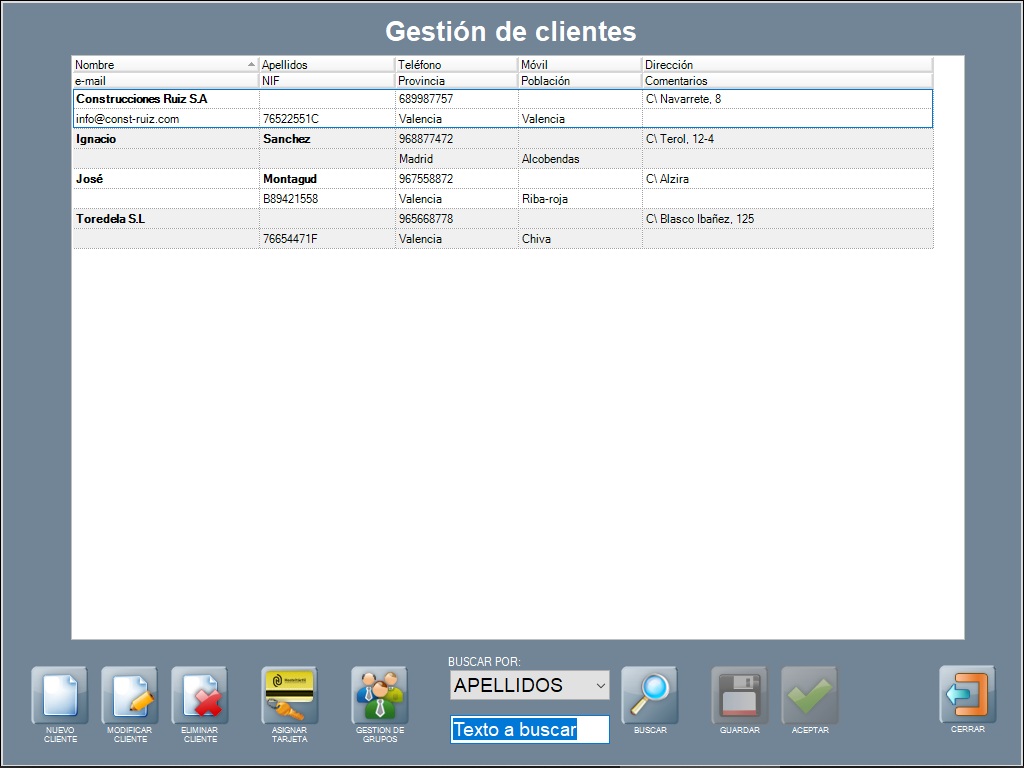
Task: Click the Teléfono column header
Action: [456, 65]
